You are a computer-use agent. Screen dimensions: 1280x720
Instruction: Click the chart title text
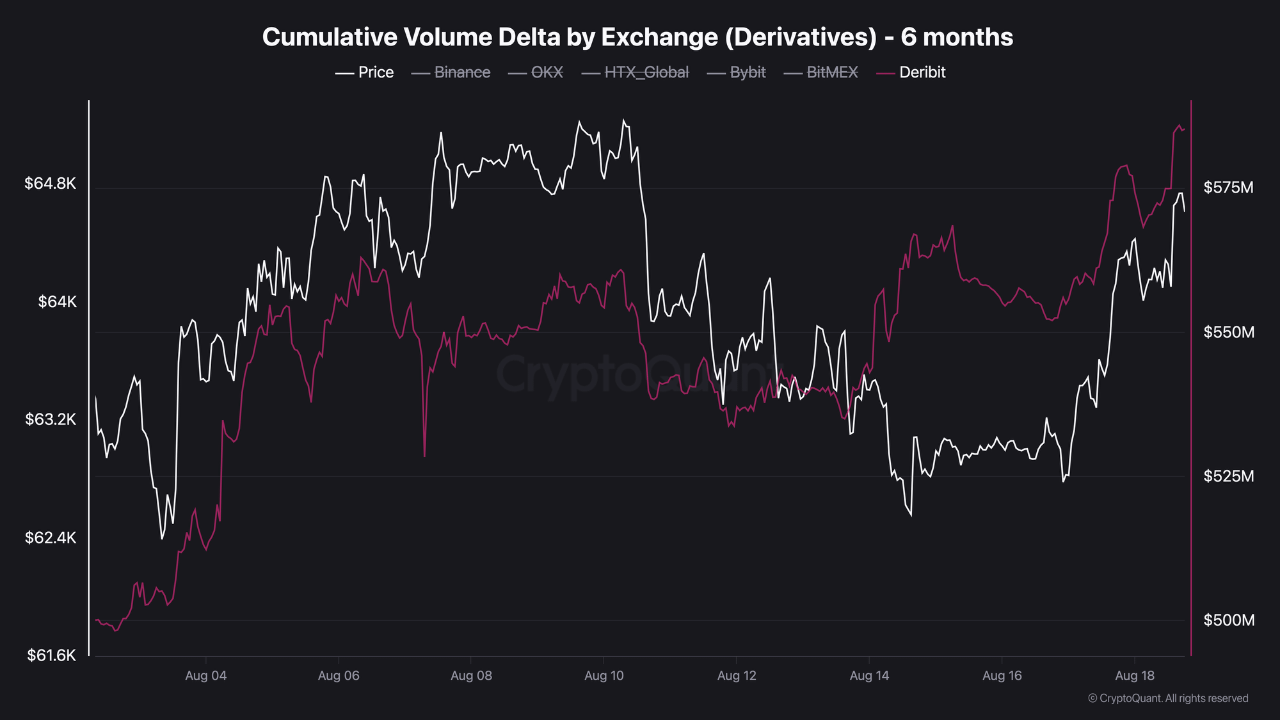[638, 37]
